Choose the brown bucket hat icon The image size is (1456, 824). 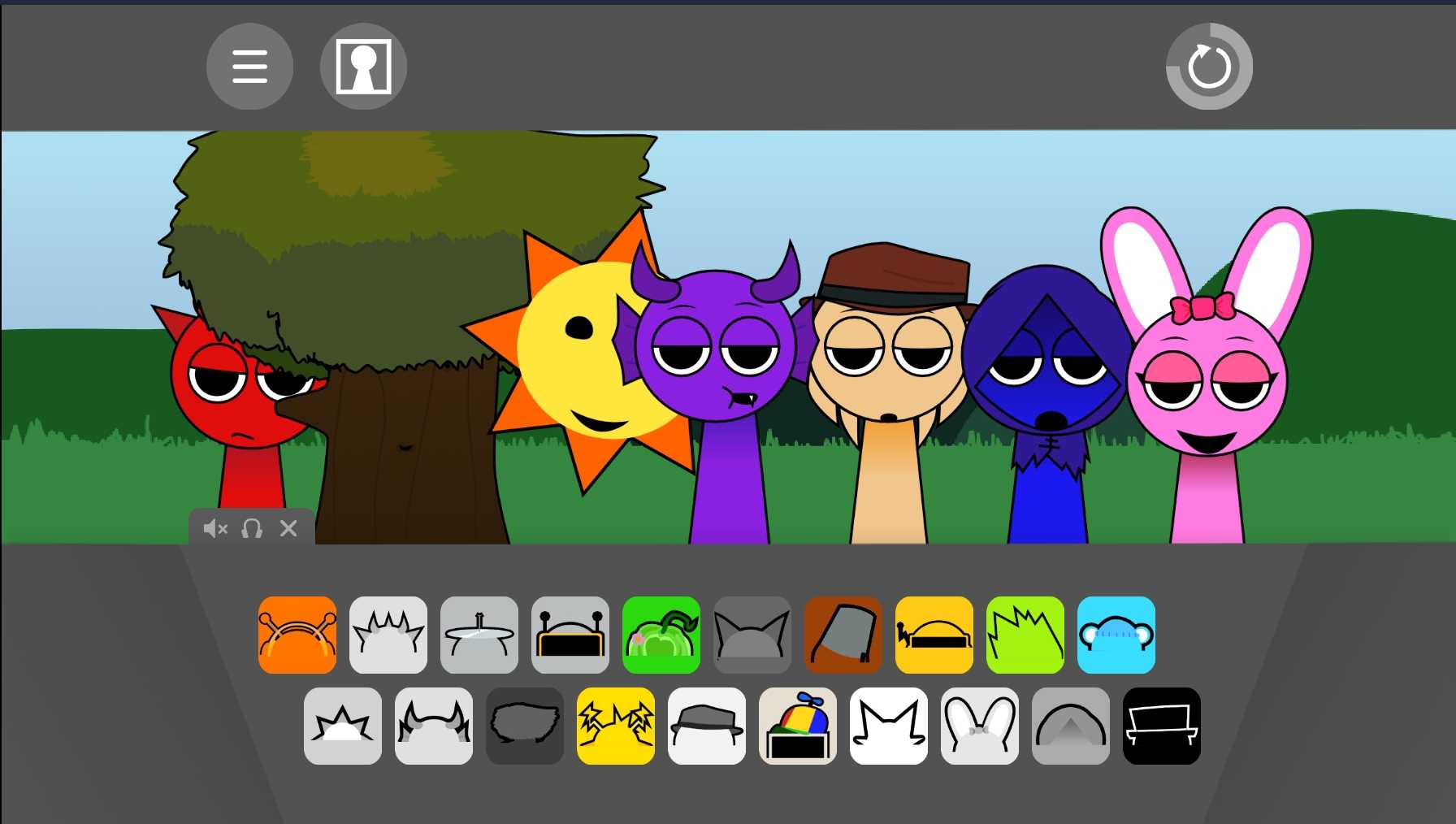coord(843,635)
